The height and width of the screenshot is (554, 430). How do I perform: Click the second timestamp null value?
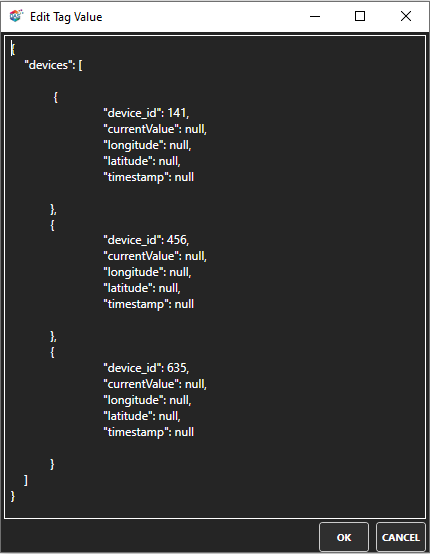point(184,304)
